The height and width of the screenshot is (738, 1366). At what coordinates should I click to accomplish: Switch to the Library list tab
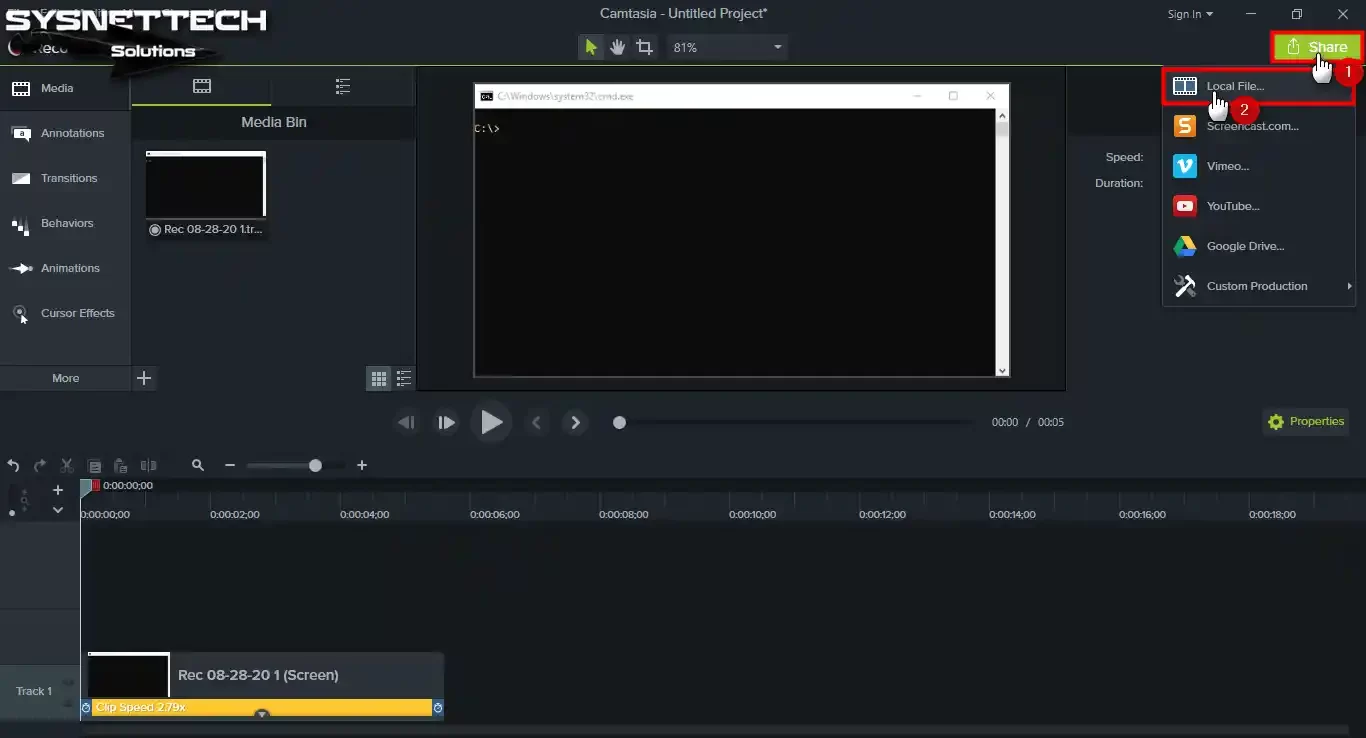point(343,86)
